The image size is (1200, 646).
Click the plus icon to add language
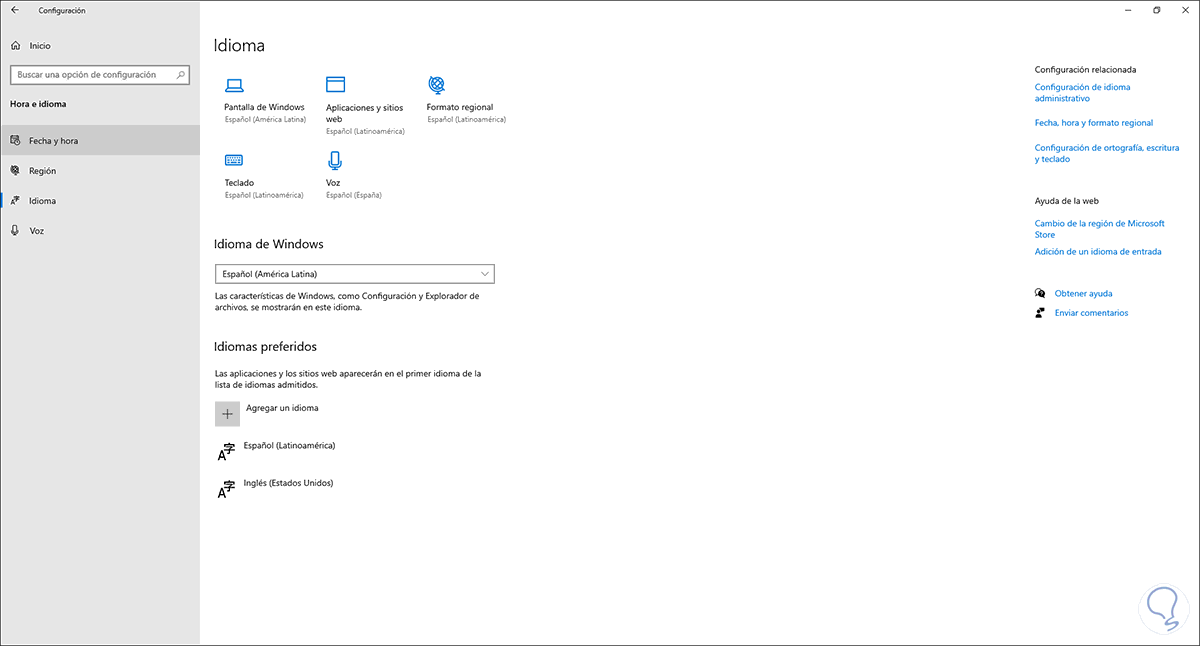point(227,413)
